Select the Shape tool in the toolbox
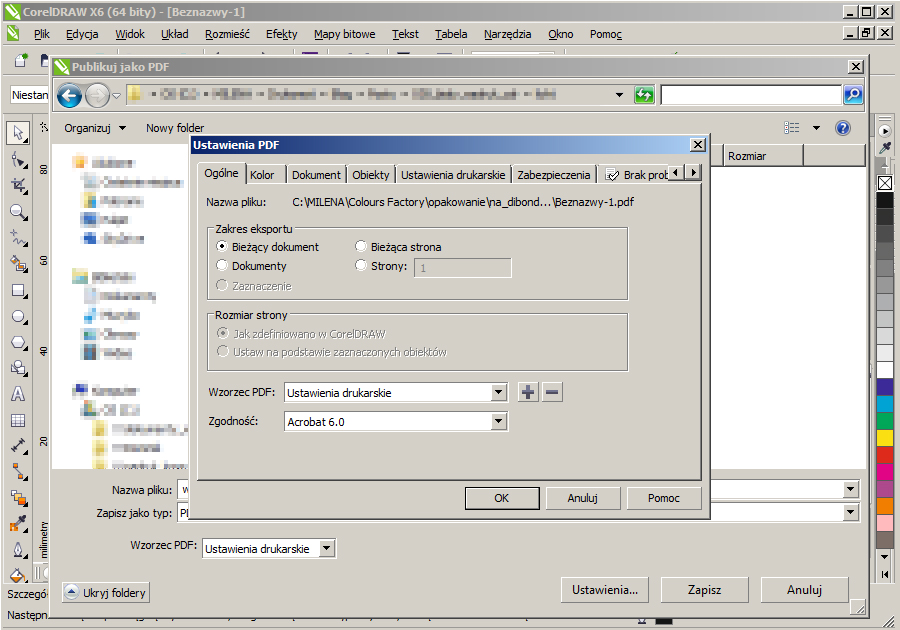This screenshot has width=900, height=630. tap(18, 160)
